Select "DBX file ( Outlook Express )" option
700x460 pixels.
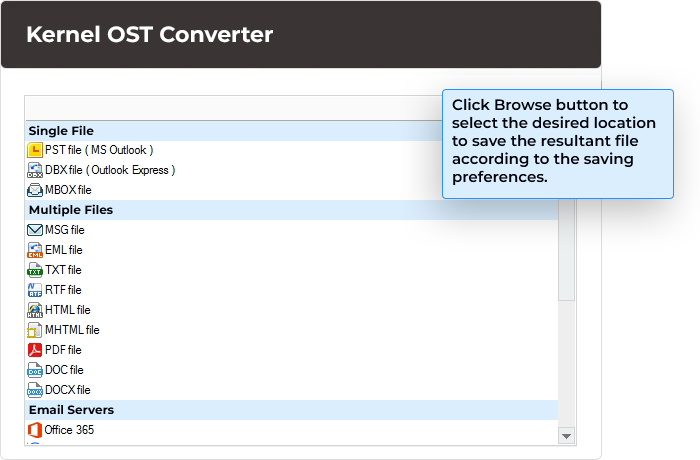[x=292, y=170]
